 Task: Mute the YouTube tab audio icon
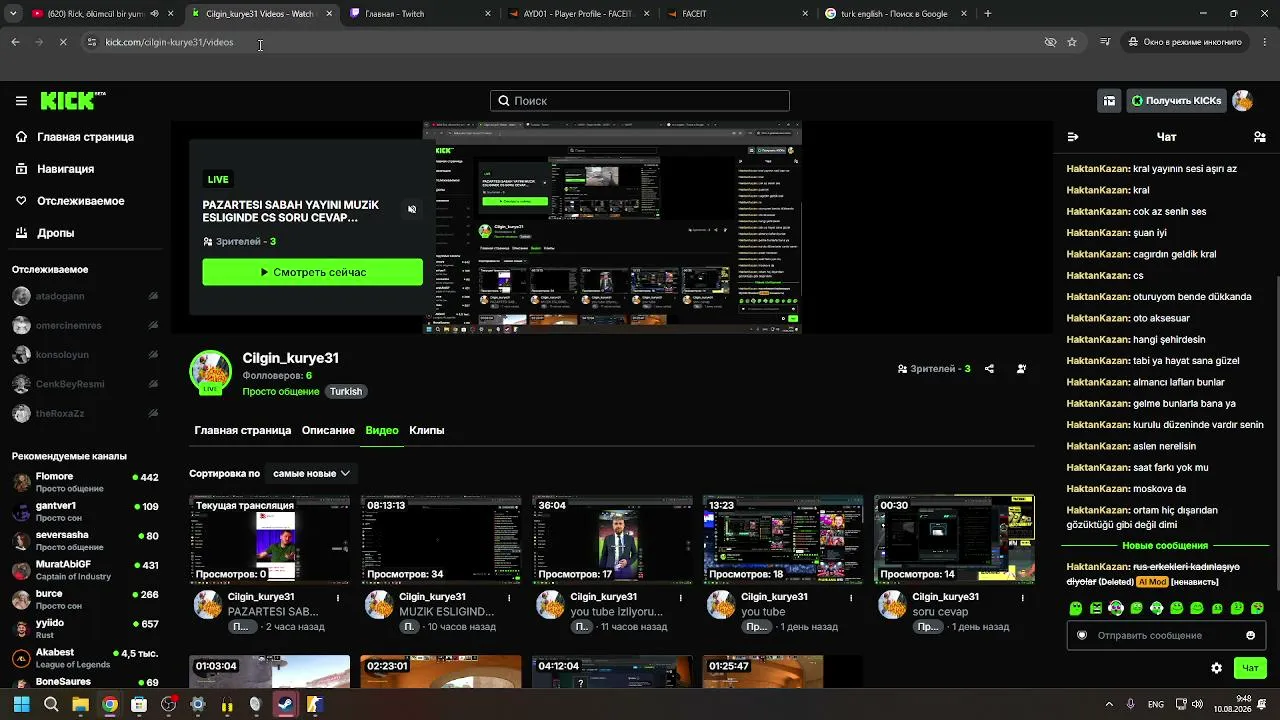tap(154, 14)
